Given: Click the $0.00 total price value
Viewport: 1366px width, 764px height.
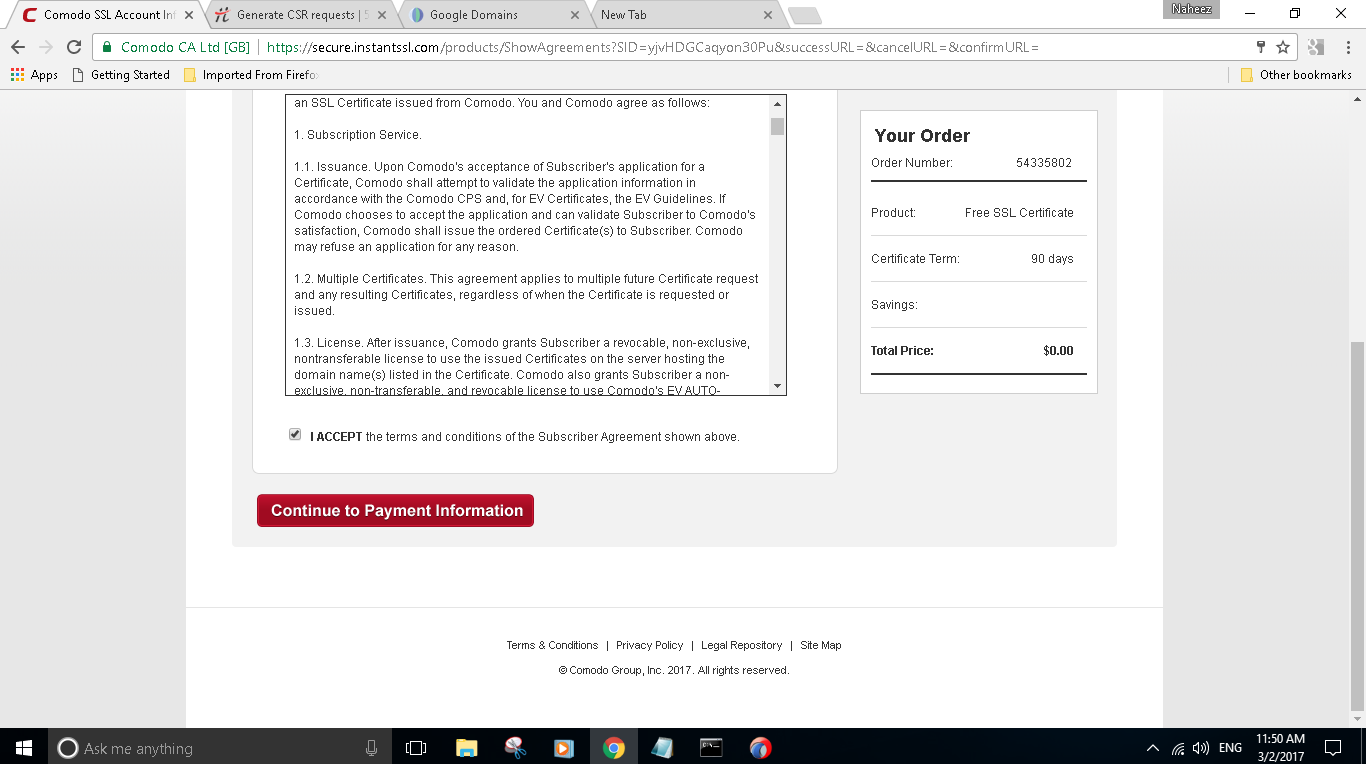Looking at the screenshot, I should coord(1058,351).
